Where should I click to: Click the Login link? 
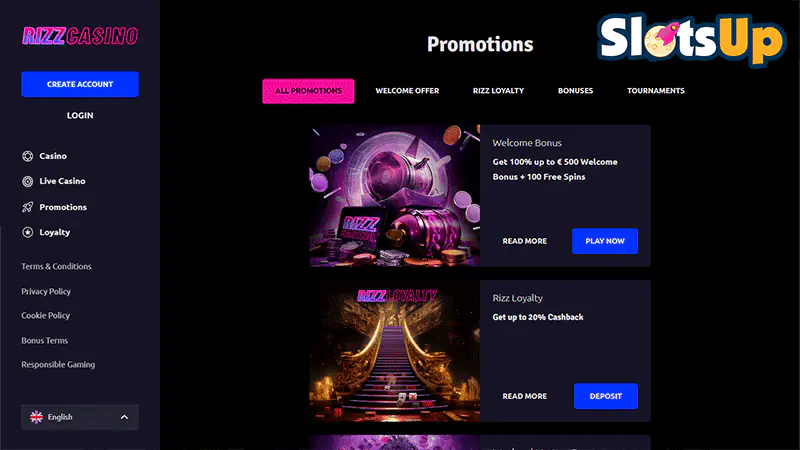pyautogui.click(x=80, y=115)
